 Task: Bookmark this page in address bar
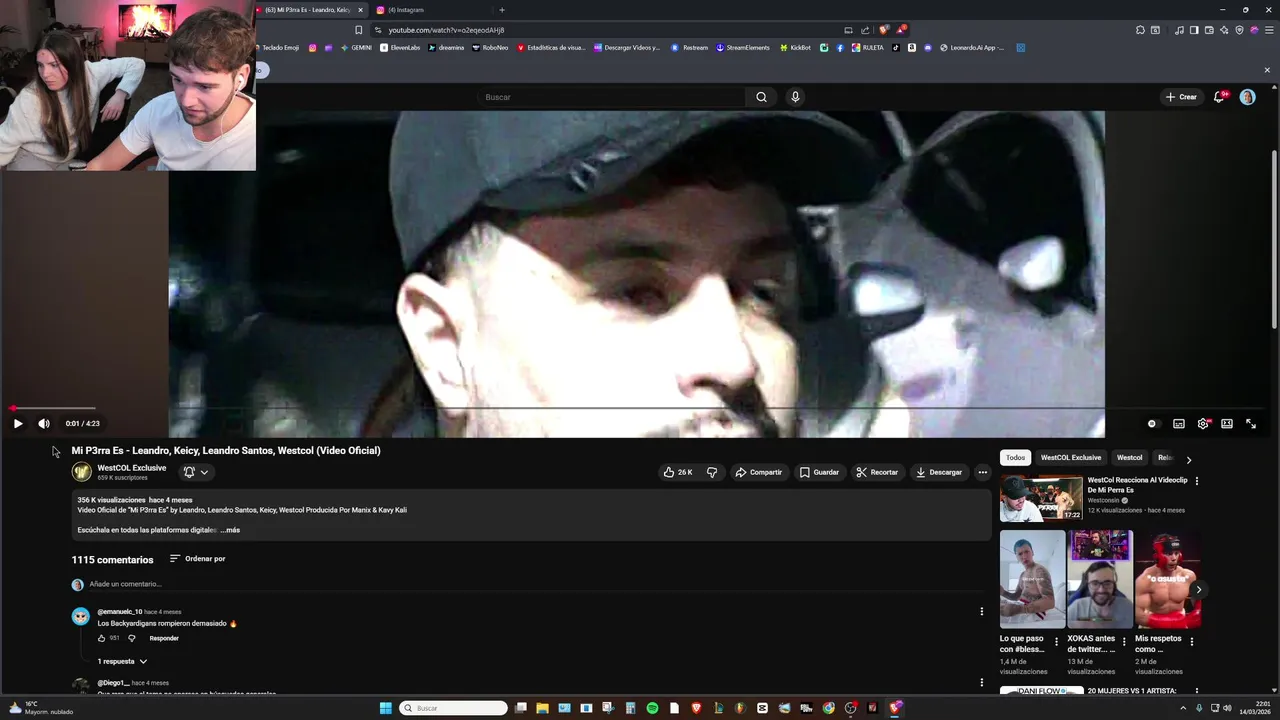coord(359,30)
